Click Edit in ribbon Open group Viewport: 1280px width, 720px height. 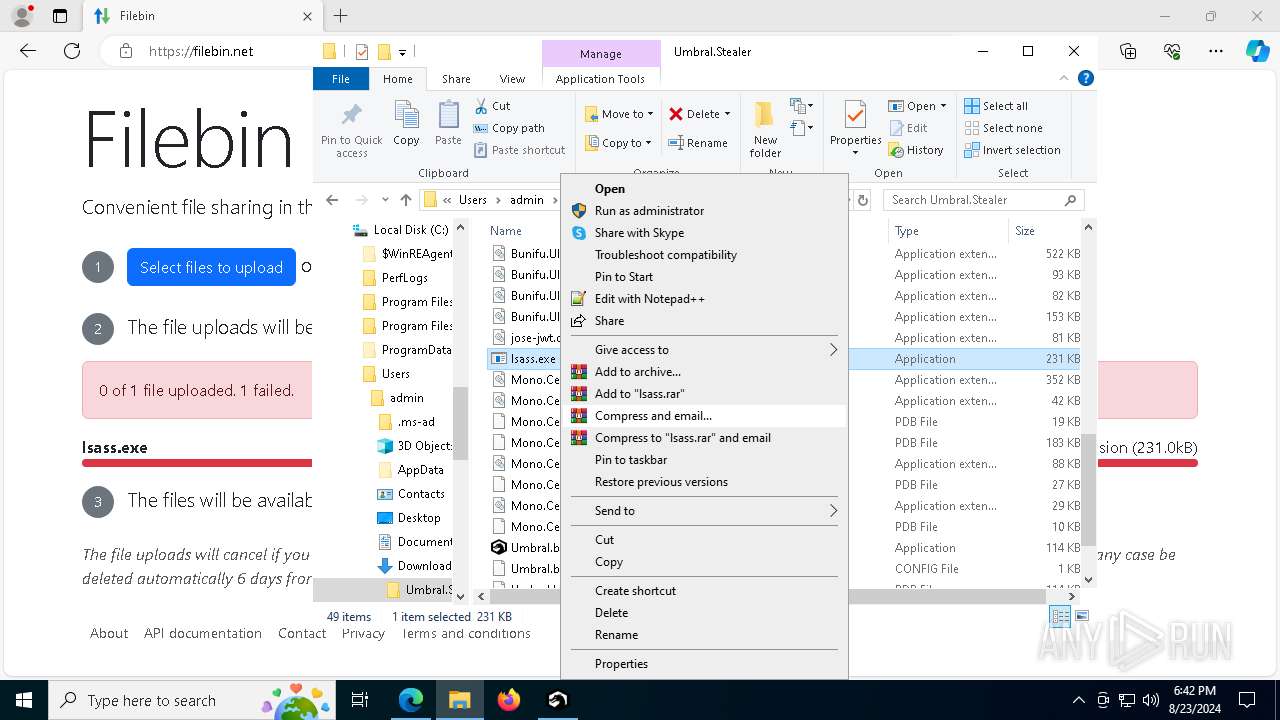coord(908,128)
